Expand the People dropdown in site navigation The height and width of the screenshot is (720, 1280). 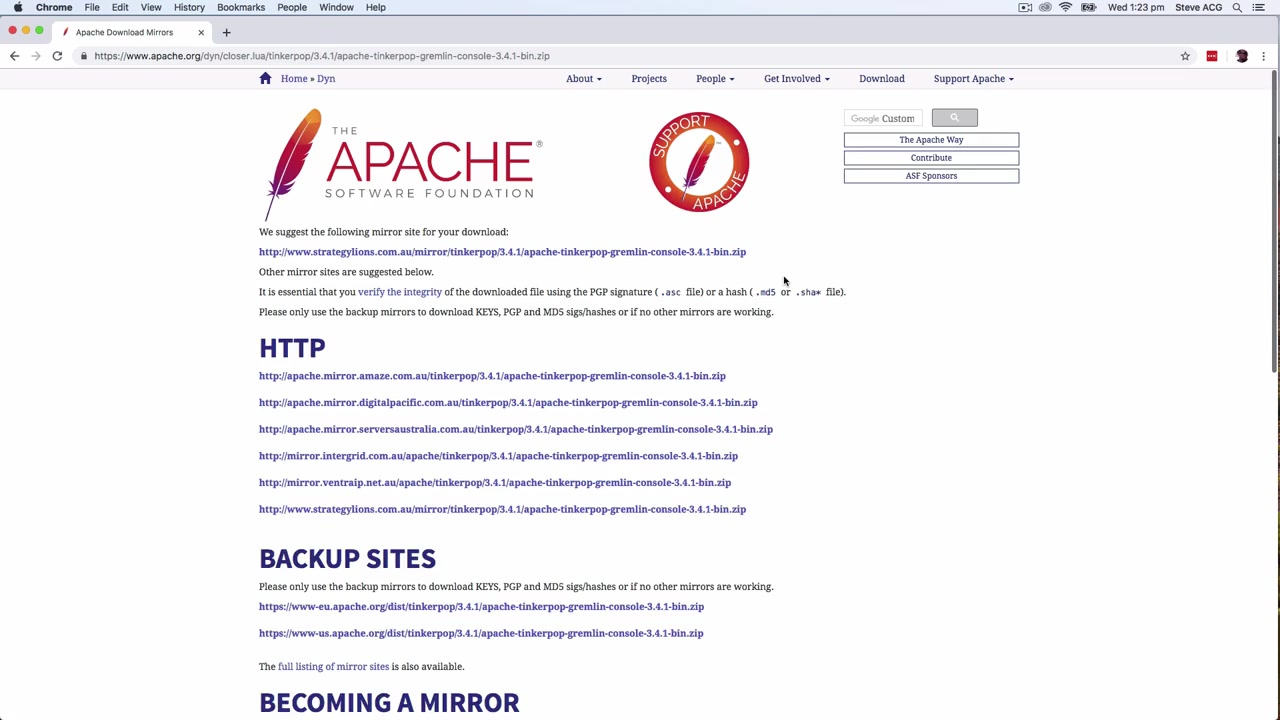[x=715, y=78]
